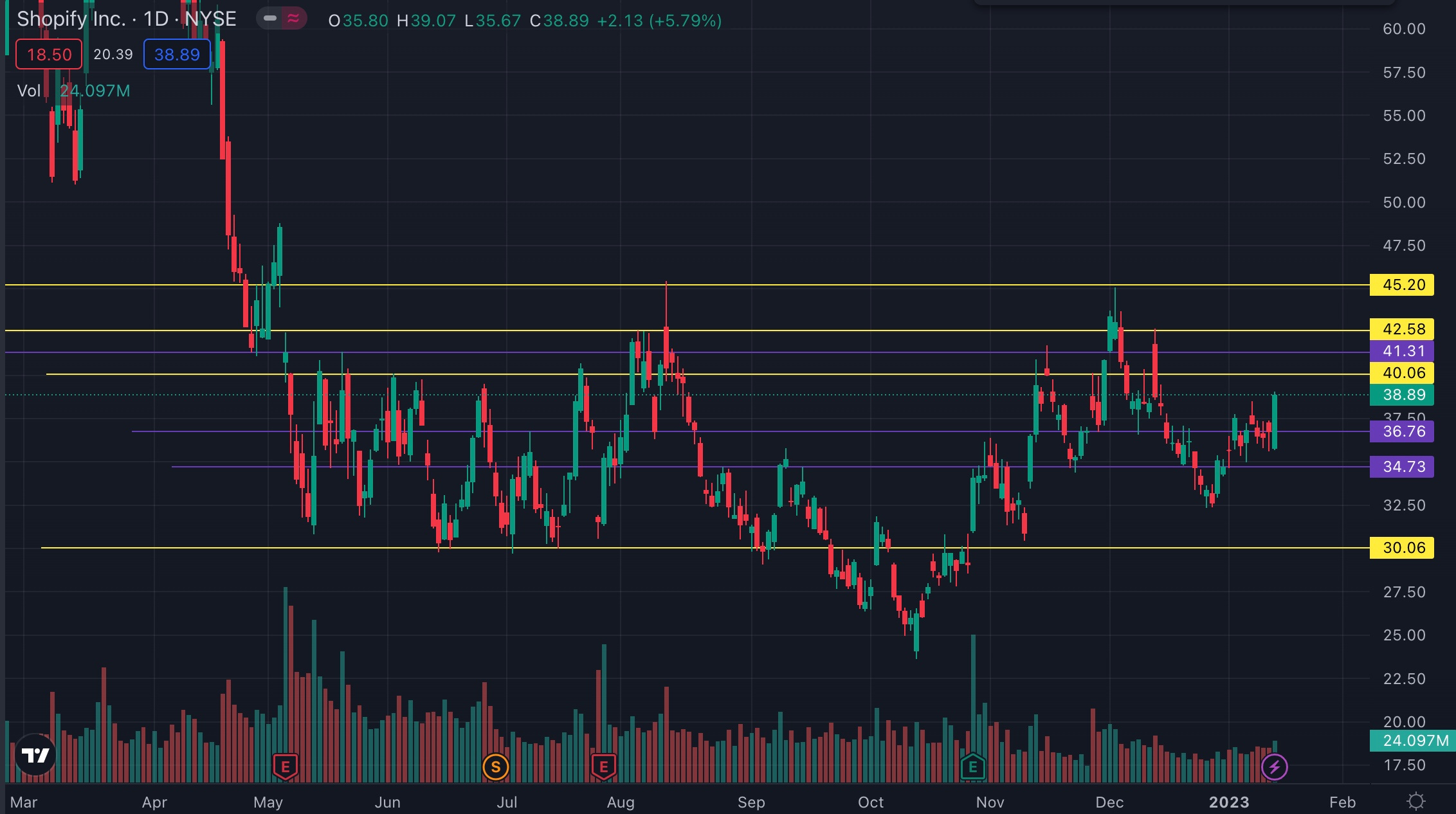Click the 24.097M volume axis label
Viewport: 1456px width, 814px height.
(1412, 741)
